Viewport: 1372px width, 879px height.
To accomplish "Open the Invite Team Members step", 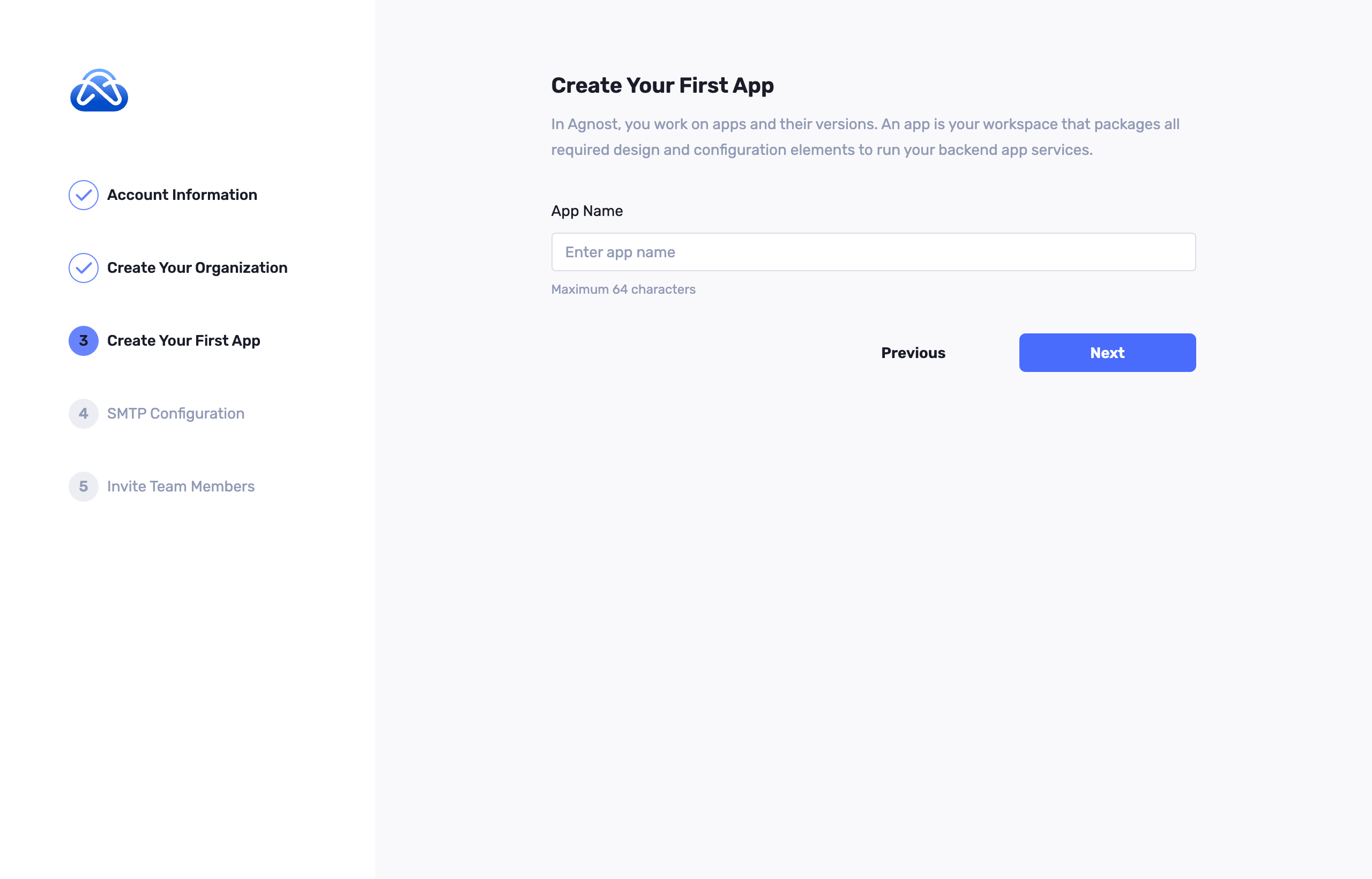I will click(181, 486).
